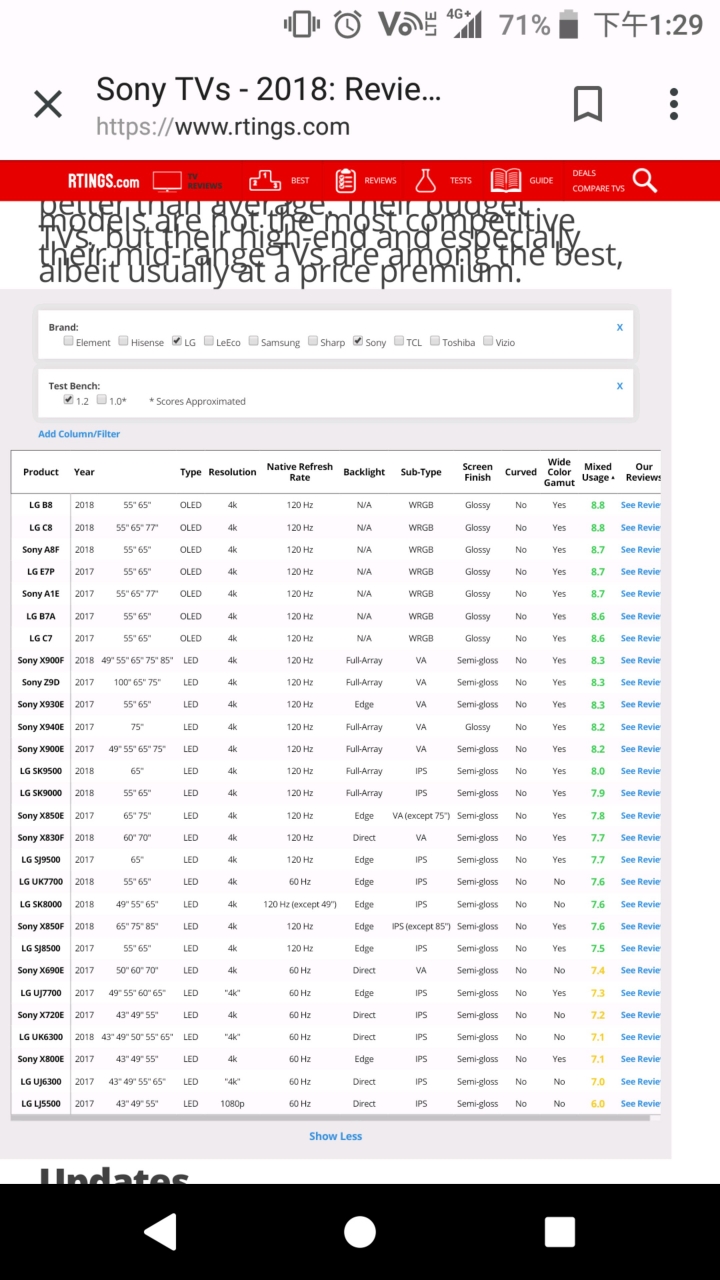The width and height of the screenshot is (720, 1280).
Task: Select the 8.8 score for LG C8
Action: (598, 527)
